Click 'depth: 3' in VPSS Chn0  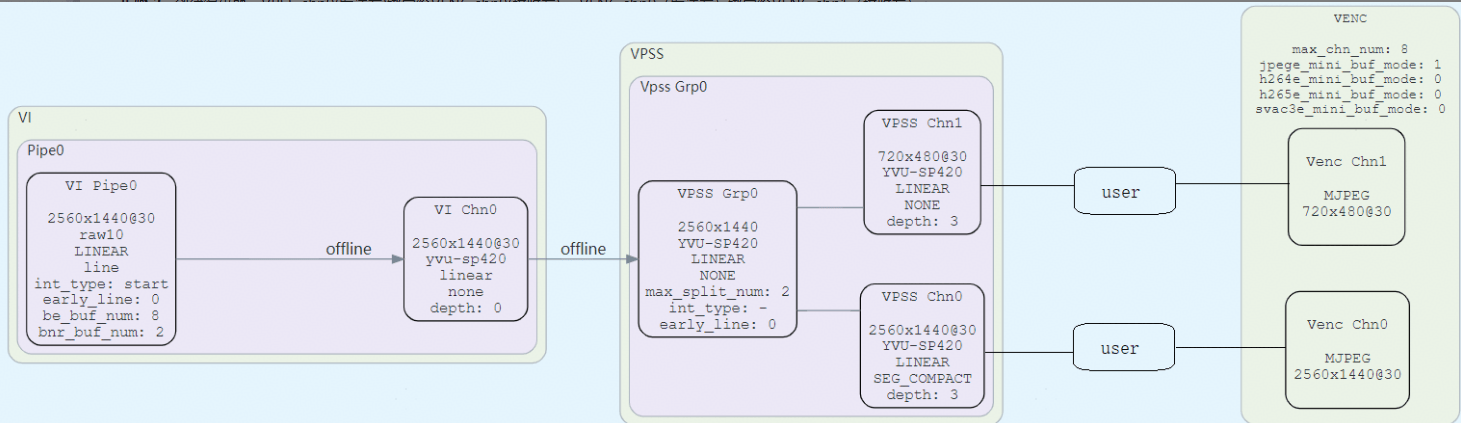pos(922,394)
